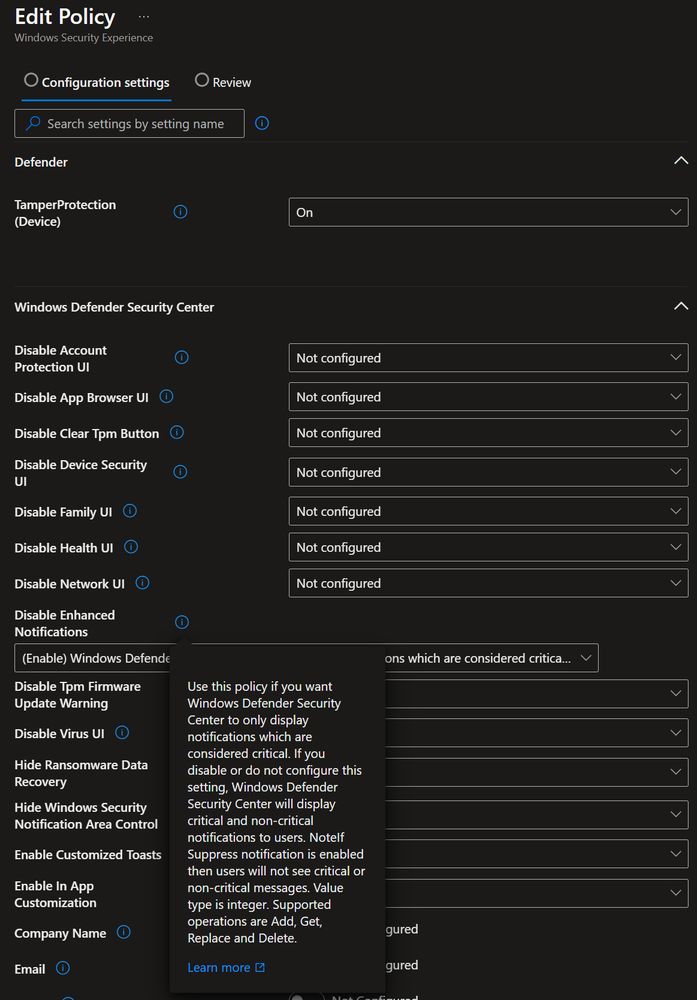This screenshot has width=697, height=1000.
Task: Open Disable Health UI dropdown
Action: point(488,547)
